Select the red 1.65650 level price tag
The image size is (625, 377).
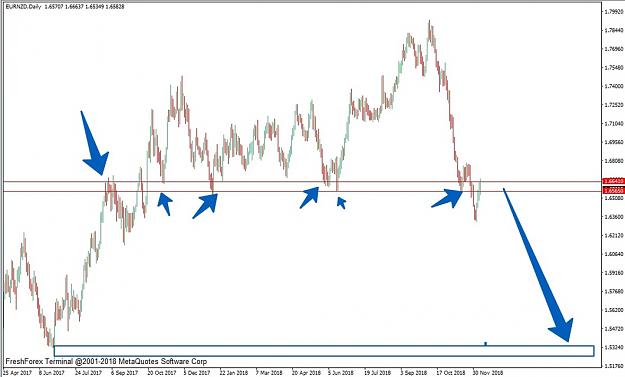pos(614,191)
